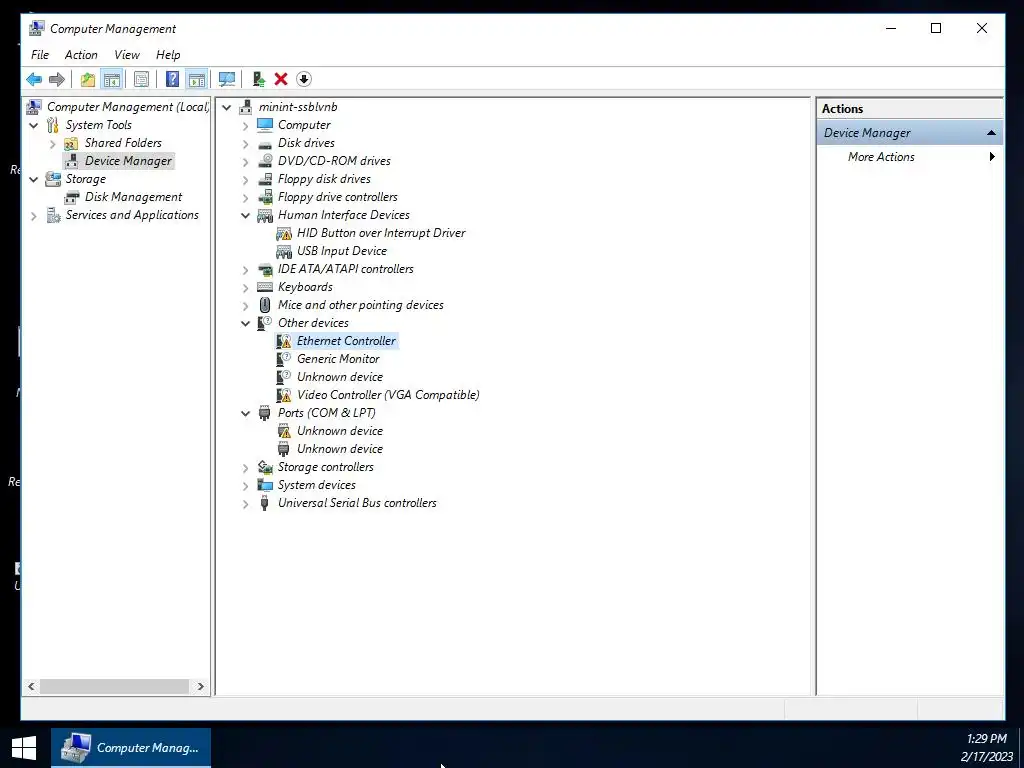1024x768 pixels.
Task: Toggle Show/Hide Action Pane toolbar button
Action: [x=197, y=80]
